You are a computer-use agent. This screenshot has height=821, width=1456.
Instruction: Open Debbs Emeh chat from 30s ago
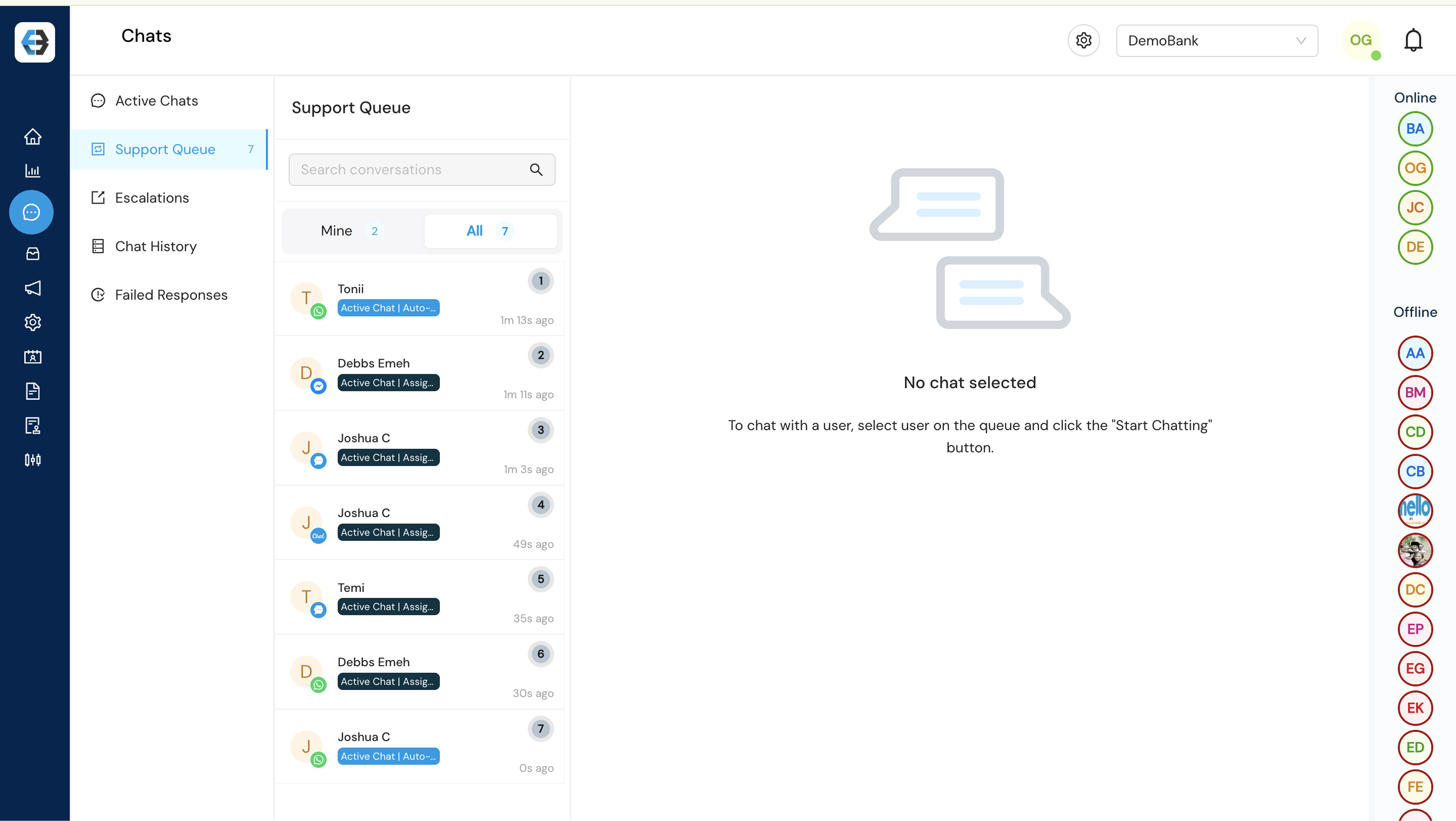419,672
